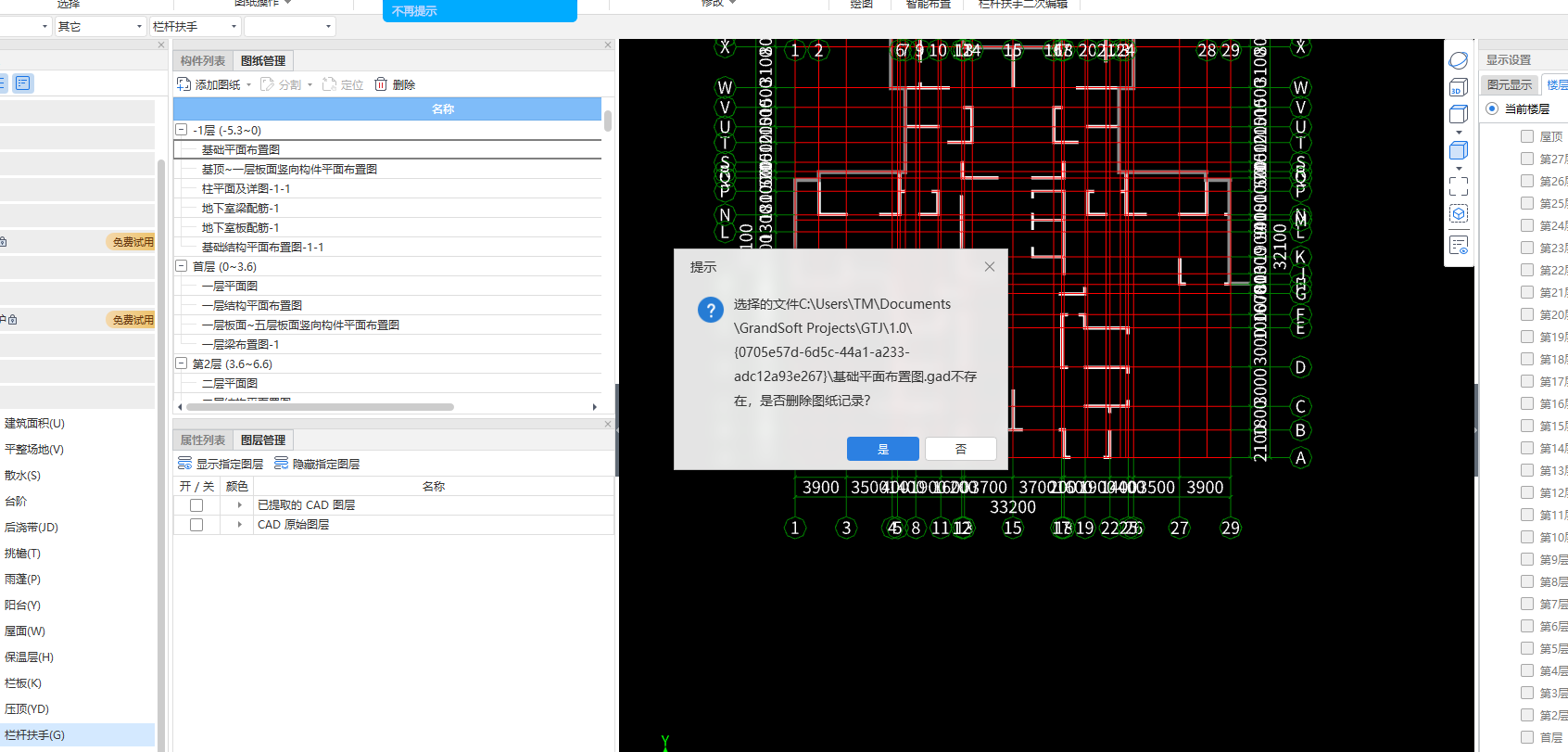
Task: Click the 分割 split drawing icon
Action: click(x=267, y=84)
